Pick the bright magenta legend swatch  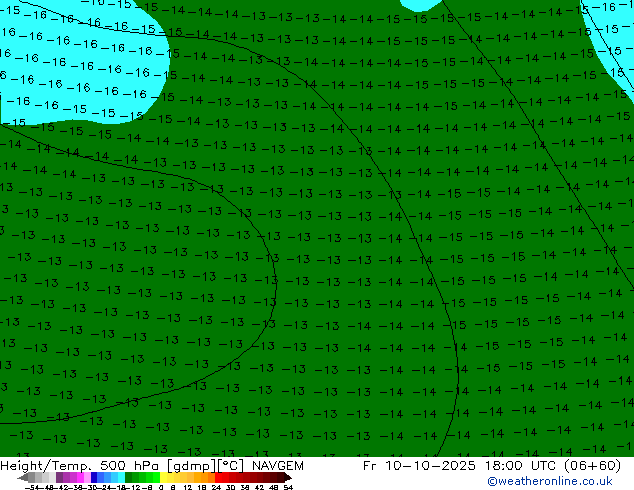pyautogui.click(x=80, y=477)
